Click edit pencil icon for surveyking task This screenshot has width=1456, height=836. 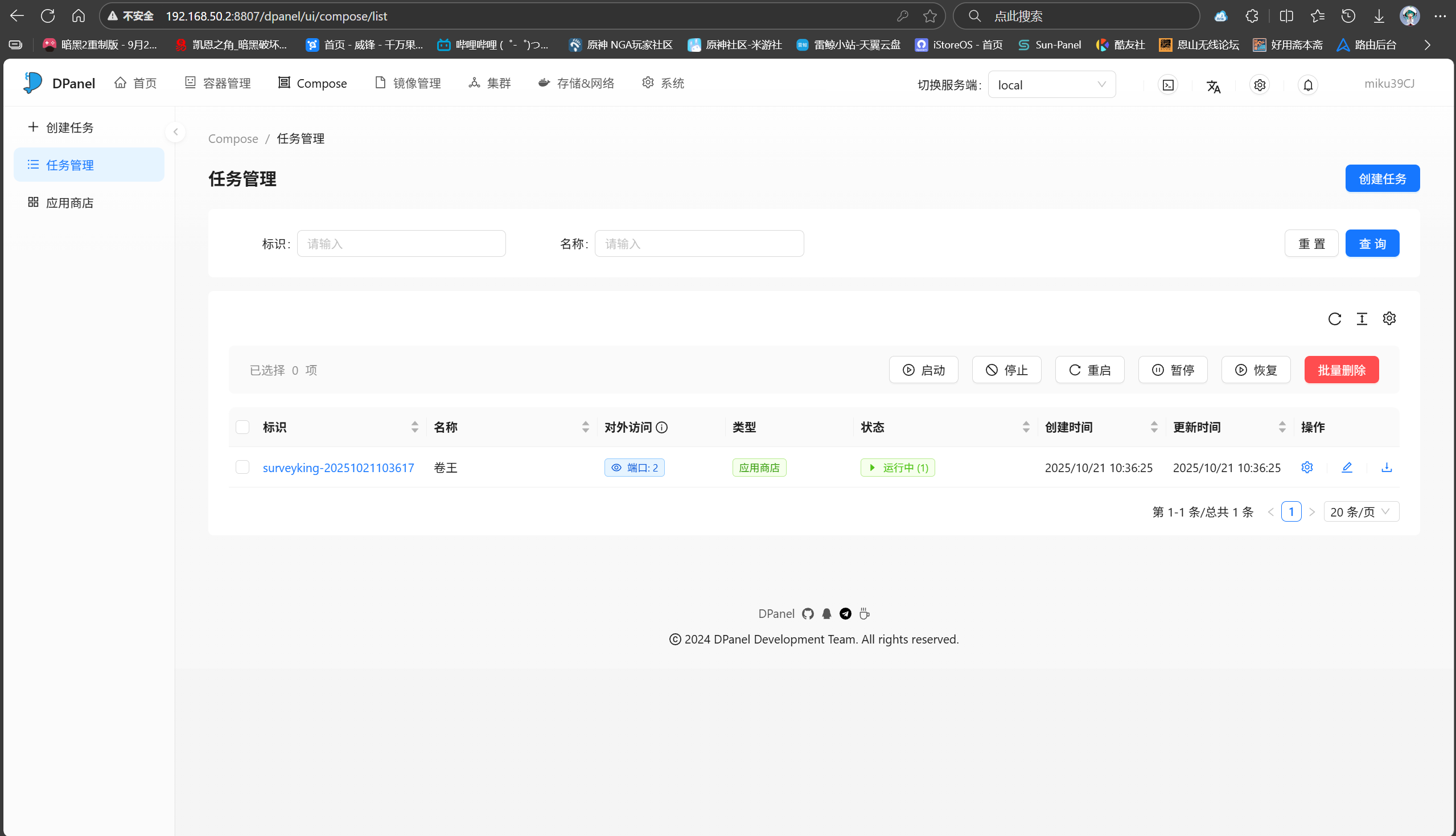(1347, 468)
